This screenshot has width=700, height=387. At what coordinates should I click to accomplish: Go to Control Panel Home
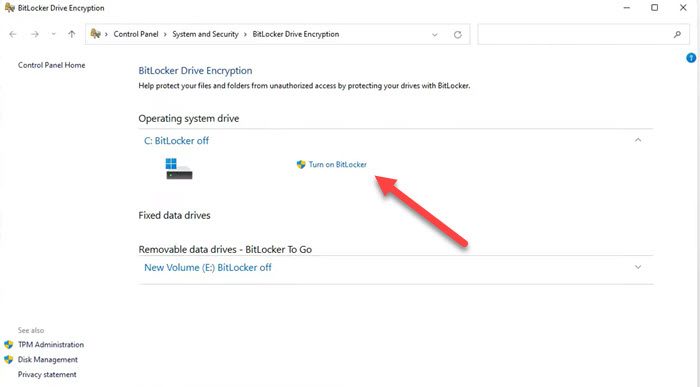(x=51, y=65)
